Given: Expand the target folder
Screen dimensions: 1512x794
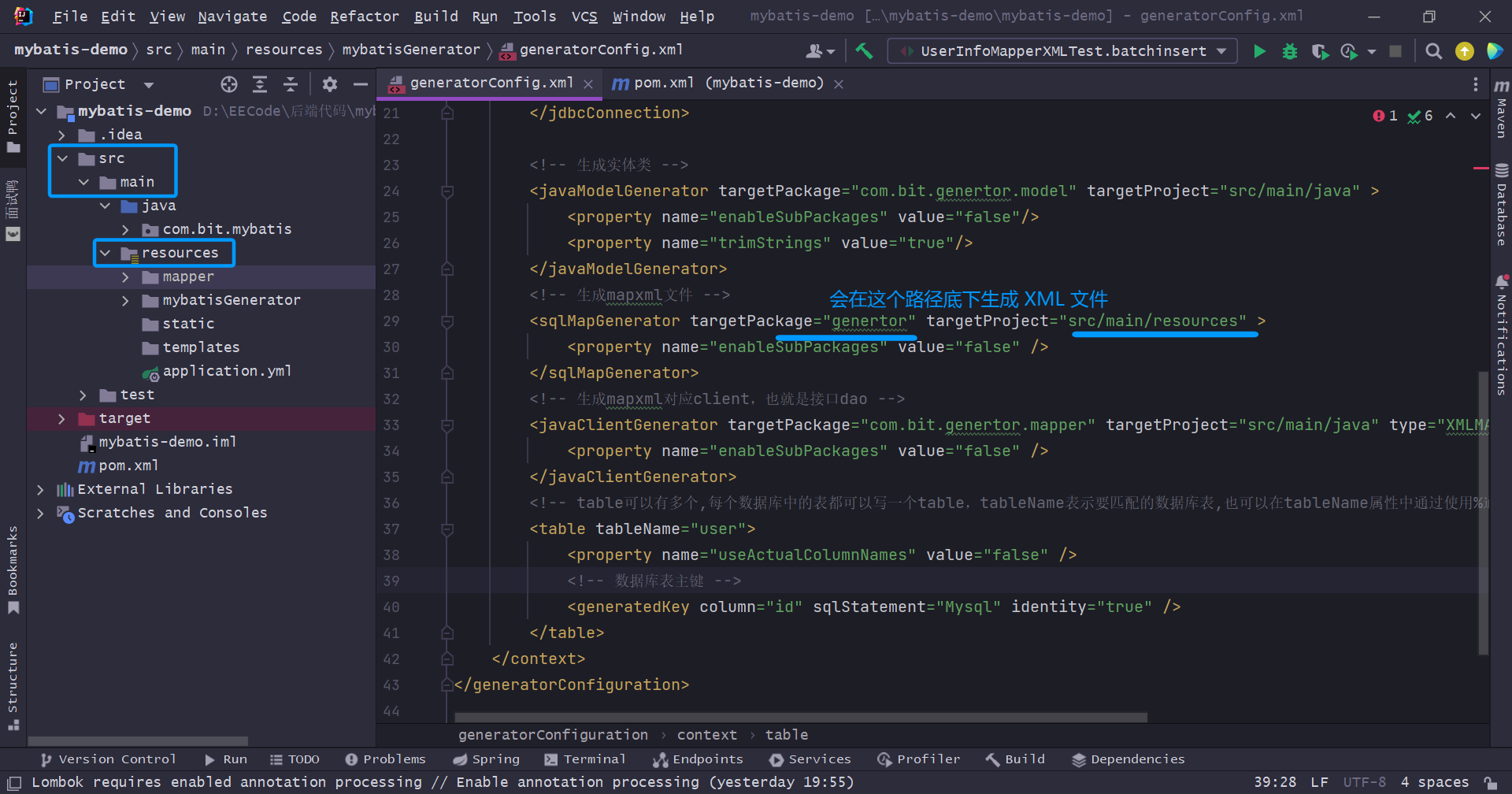Looking at the screenshot, I should click(x=62, y=419).
